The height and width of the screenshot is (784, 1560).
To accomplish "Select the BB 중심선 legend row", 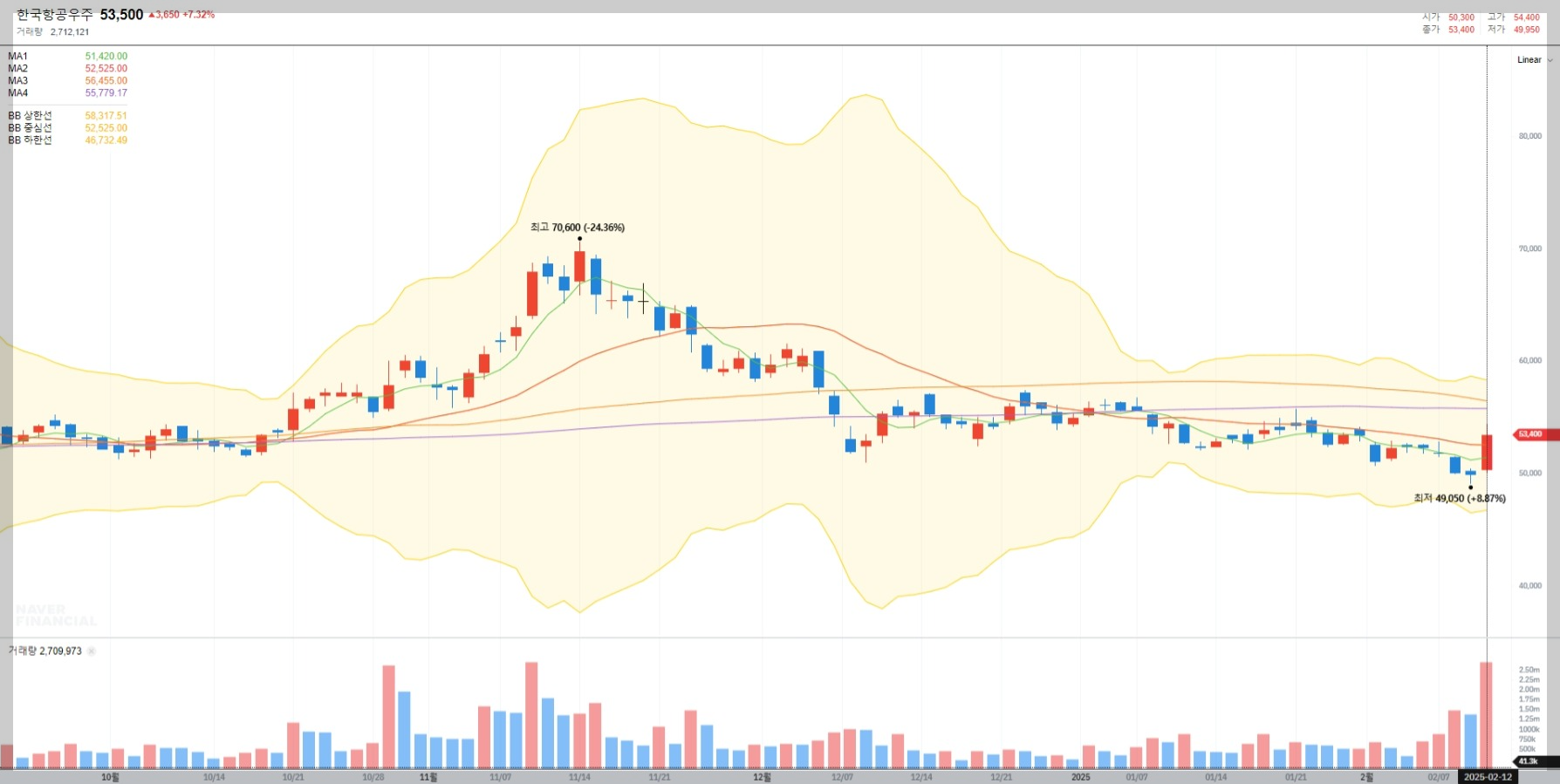I will pos(67,128).
